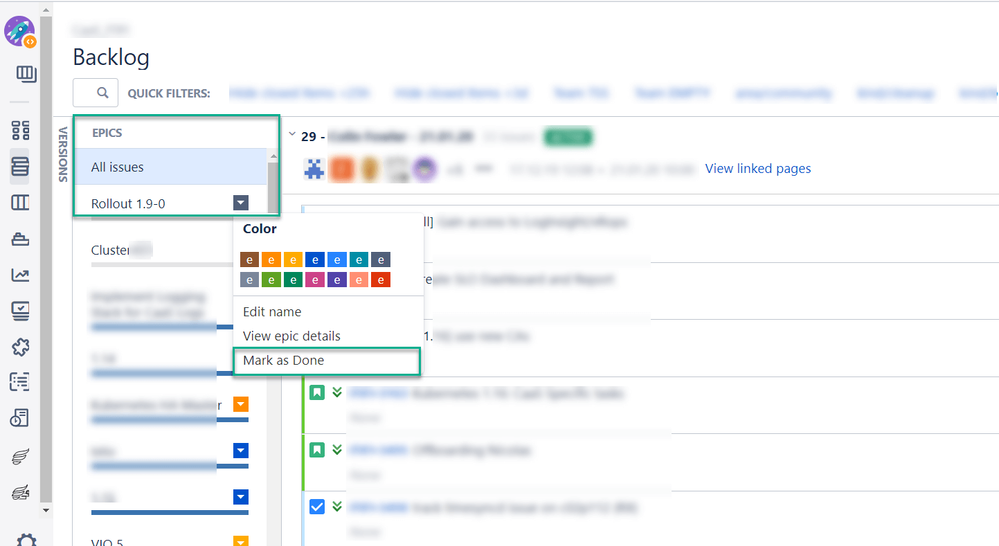Click the blue task checkbox issue icon

pyautogui.click(x=317, y=506)
